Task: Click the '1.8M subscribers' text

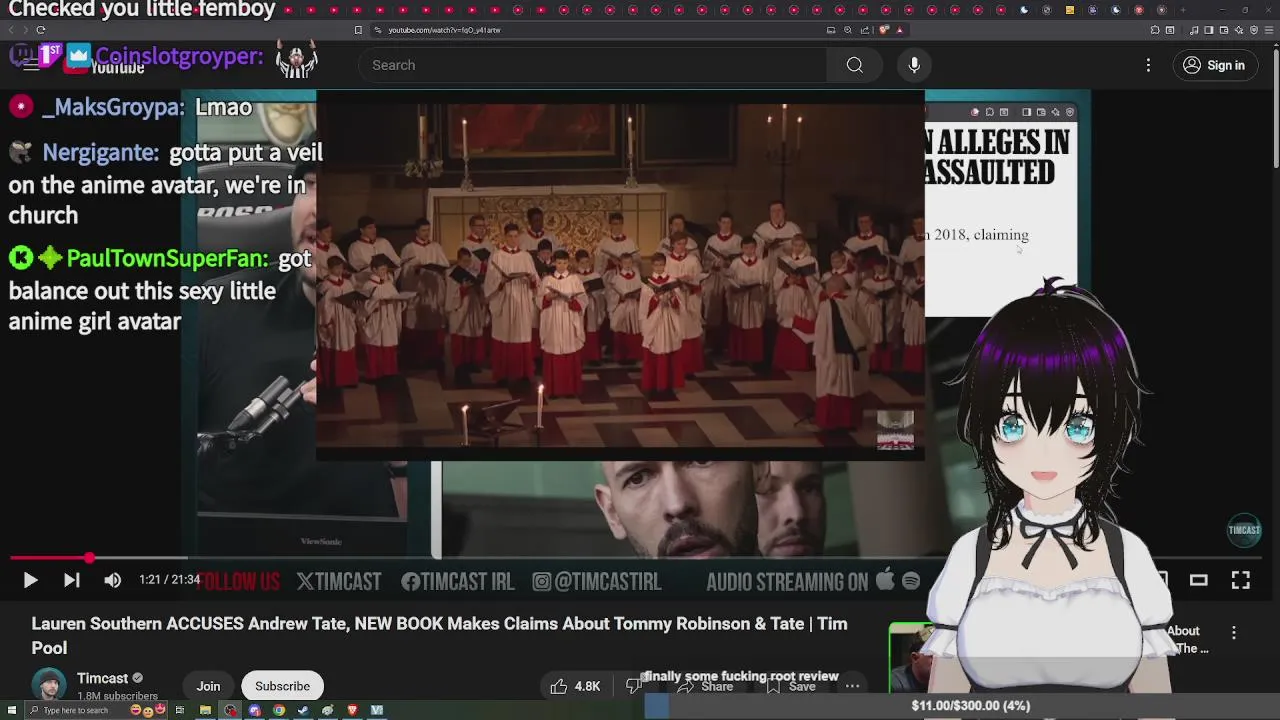Action: [117, 696]
